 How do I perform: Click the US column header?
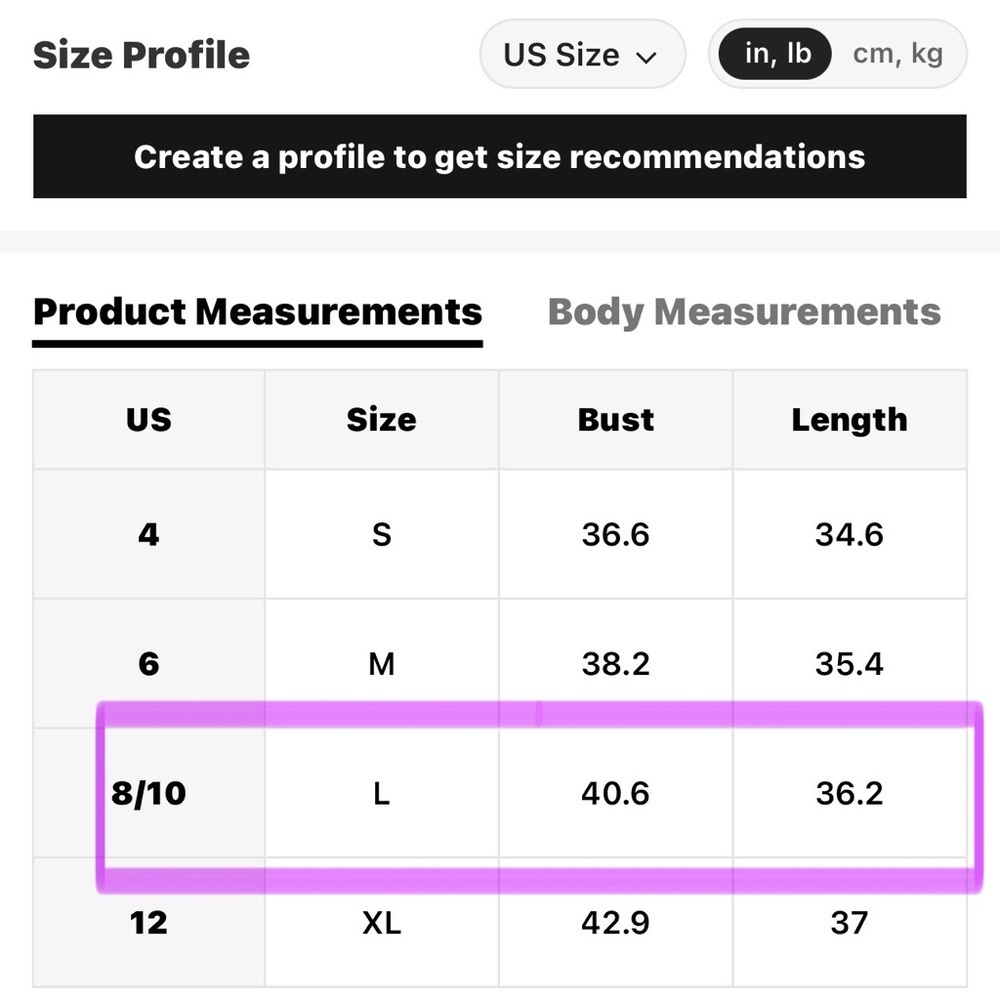pos(149,420)
